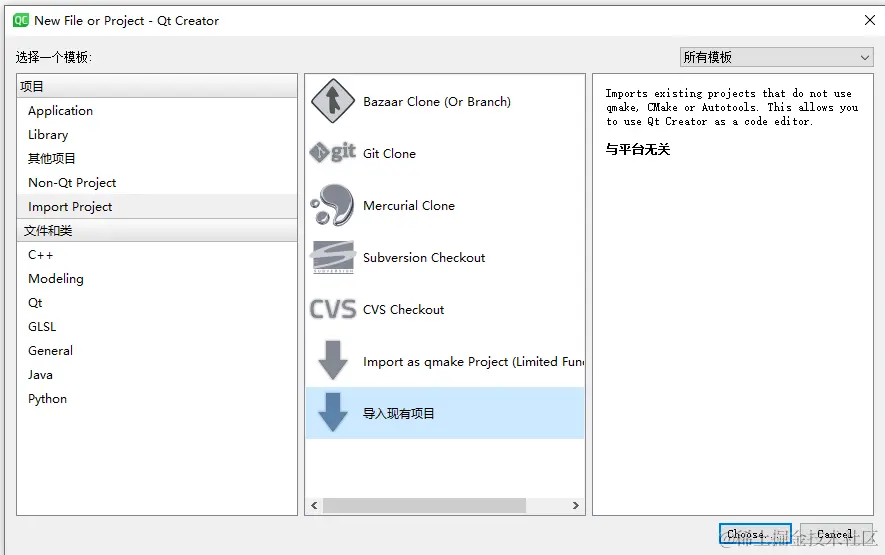Choose Bazaar Clone (Or Branch) template
The height and width of the screenshot is (555, 885).
(445, 102)
